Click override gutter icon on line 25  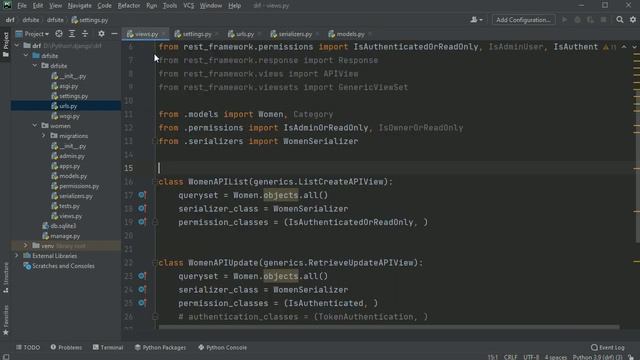click(x=142, y=303)
